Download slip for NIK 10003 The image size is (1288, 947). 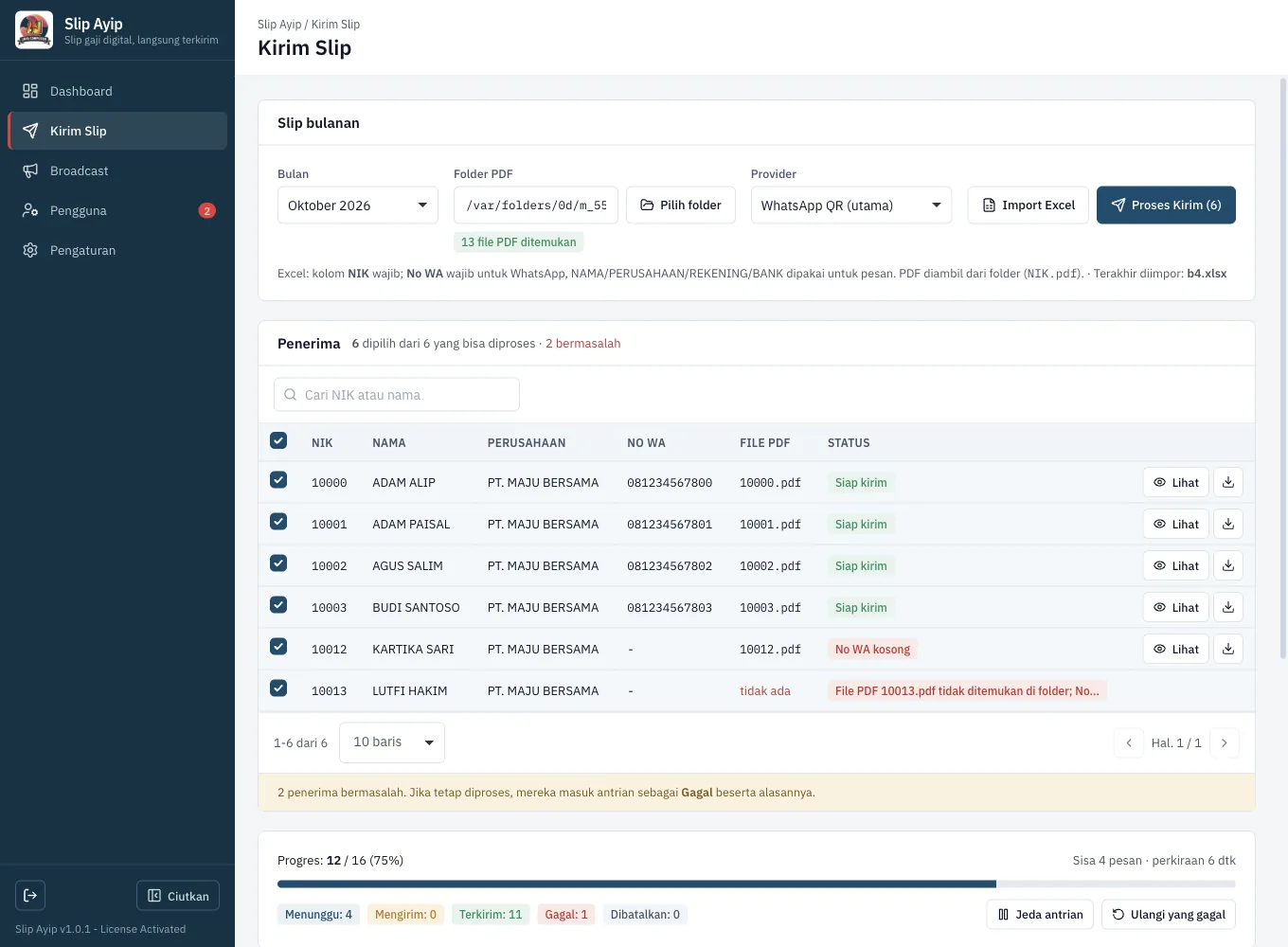(1228, 608)
